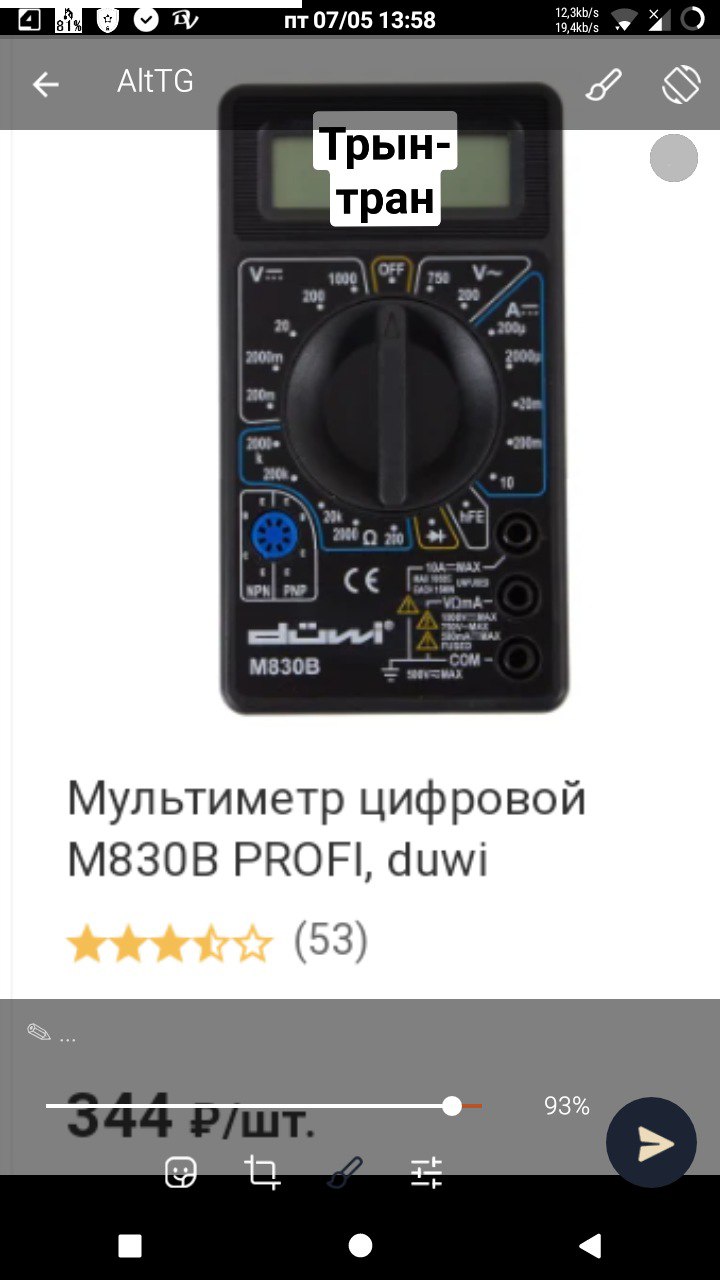
Task: Tap the rotate screen icon
Action: [x=681, y=85]
